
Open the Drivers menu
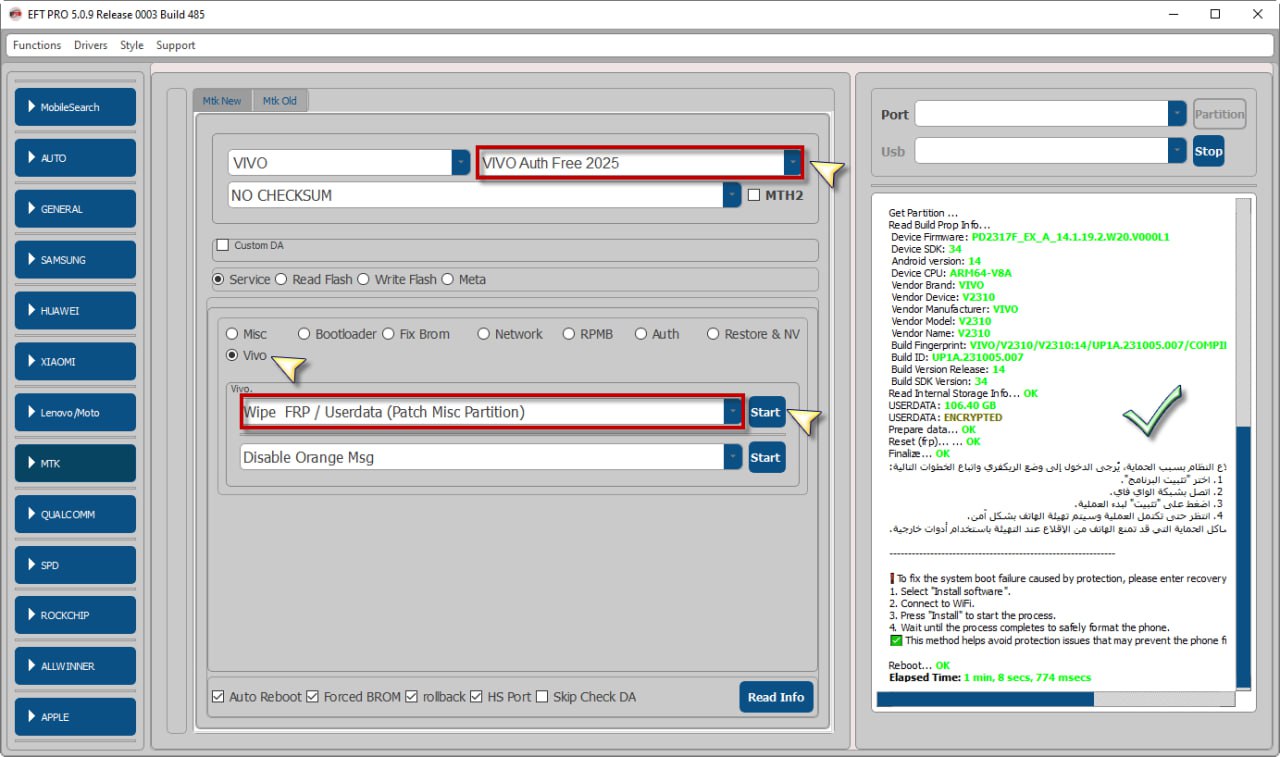(x=91, y=45)
